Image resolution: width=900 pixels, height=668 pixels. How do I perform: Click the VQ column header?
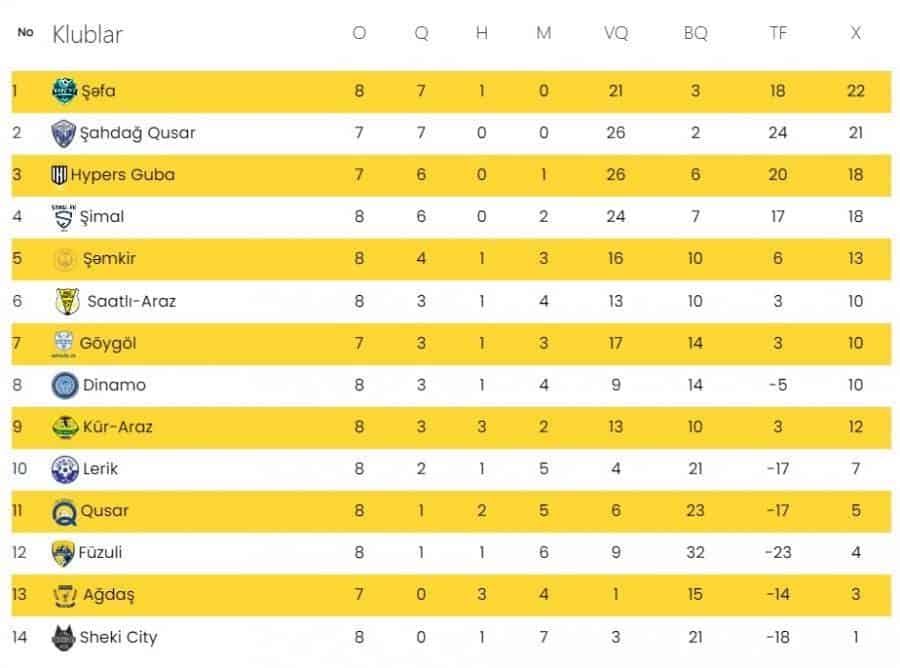[x=616, y=33]
